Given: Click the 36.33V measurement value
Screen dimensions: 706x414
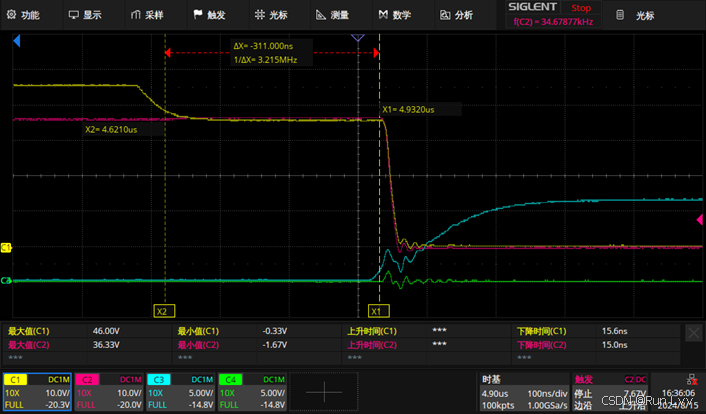Looking at the screenshot, I should pyautogui.click(x=106, y=345).
